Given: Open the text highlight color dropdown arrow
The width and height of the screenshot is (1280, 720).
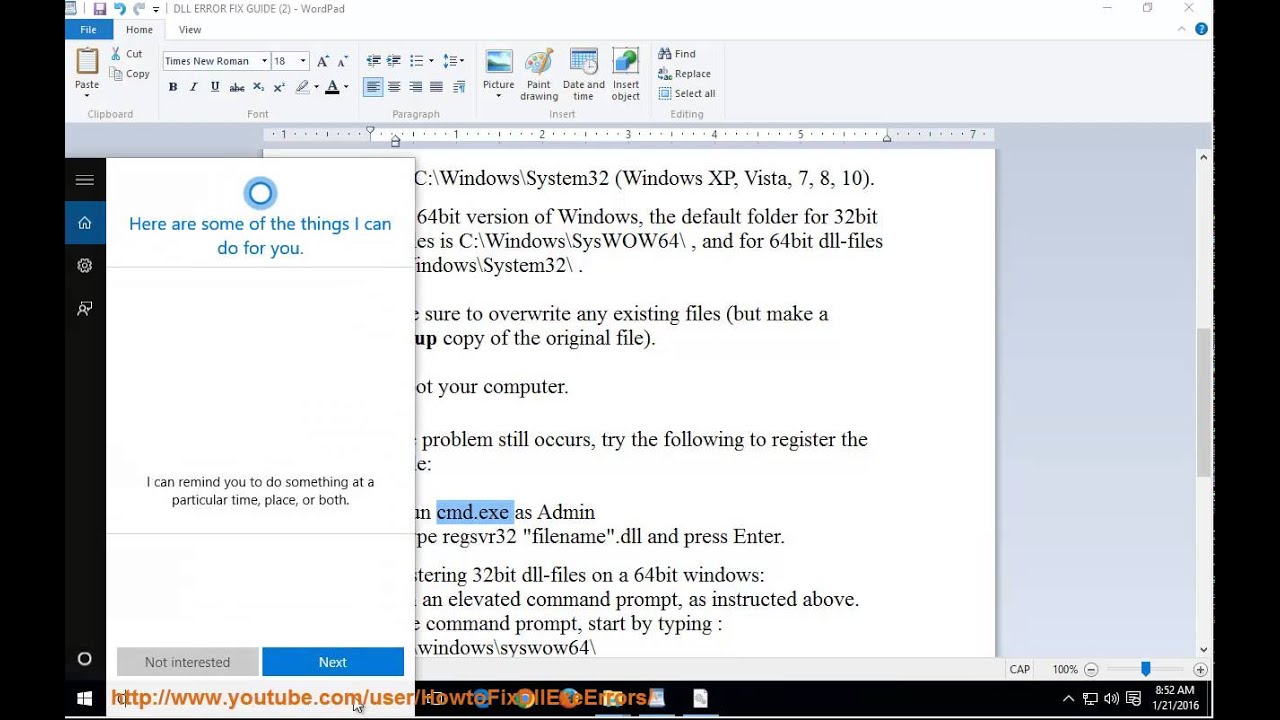Looking at the screenshot, I should coord(316,87).
